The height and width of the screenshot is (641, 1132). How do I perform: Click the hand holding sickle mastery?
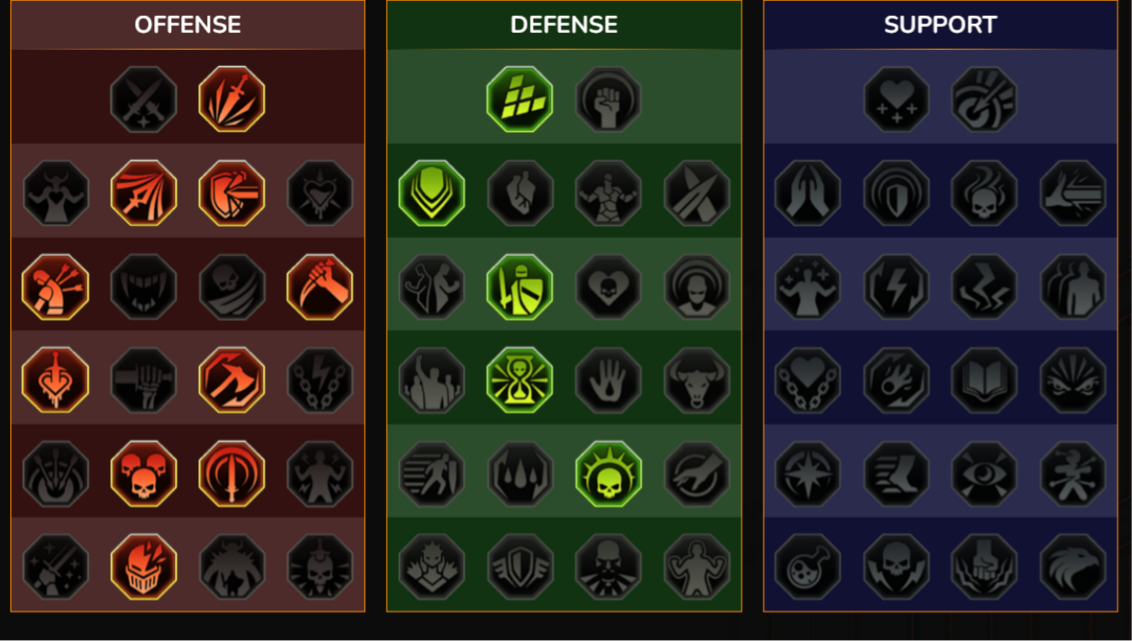tap(320, 287)
